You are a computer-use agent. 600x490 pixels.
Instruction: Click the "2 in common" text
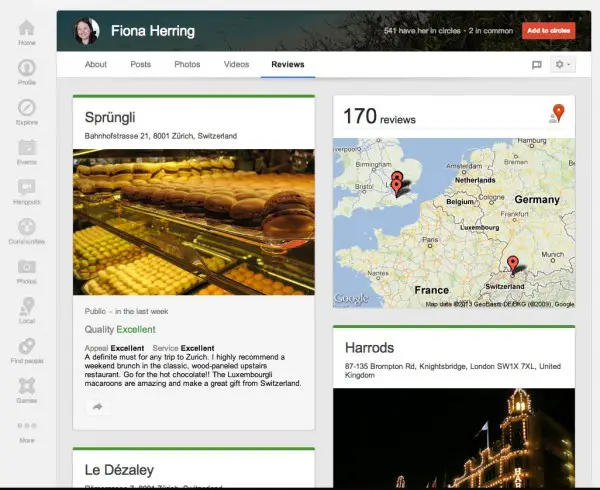491,31
